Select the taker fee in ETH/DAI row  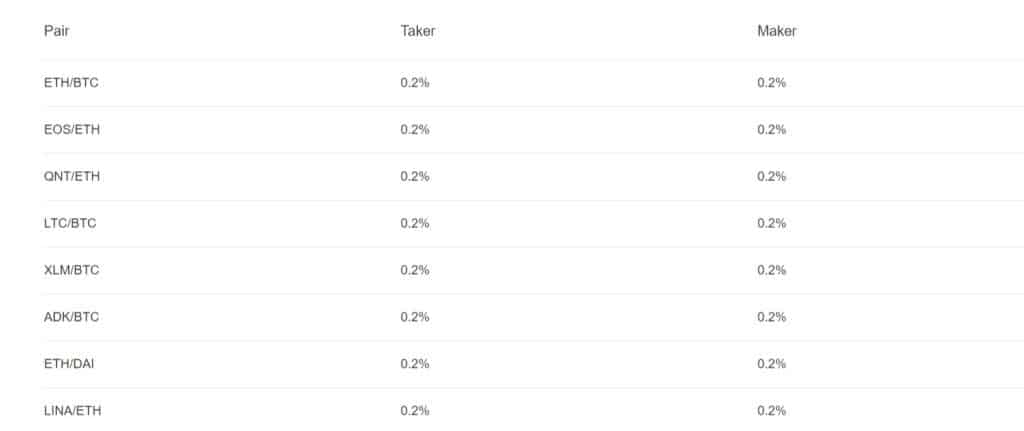point(414,364)
